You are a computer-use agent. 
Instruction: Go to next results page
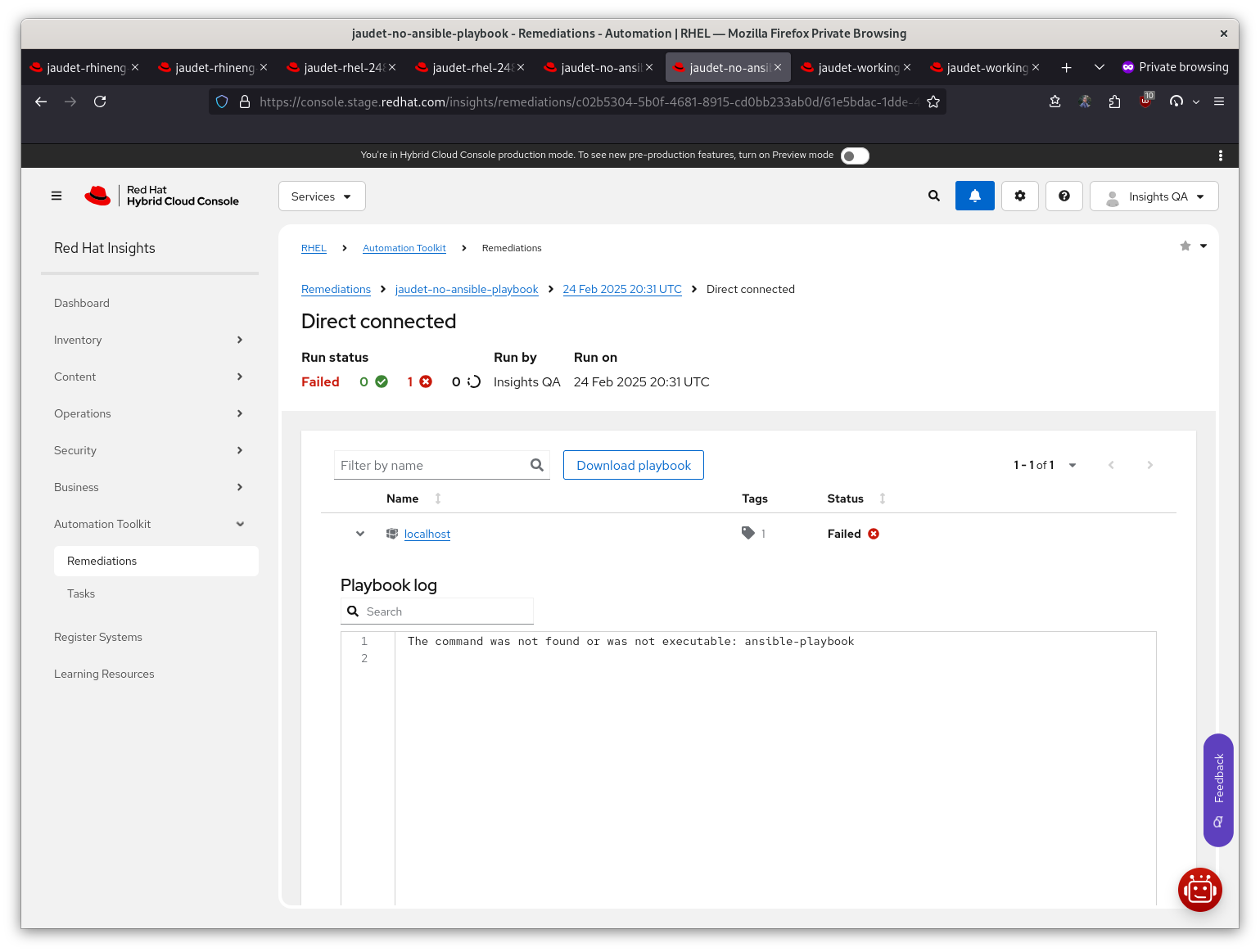pyautogui.click(x=1149, y=465)
